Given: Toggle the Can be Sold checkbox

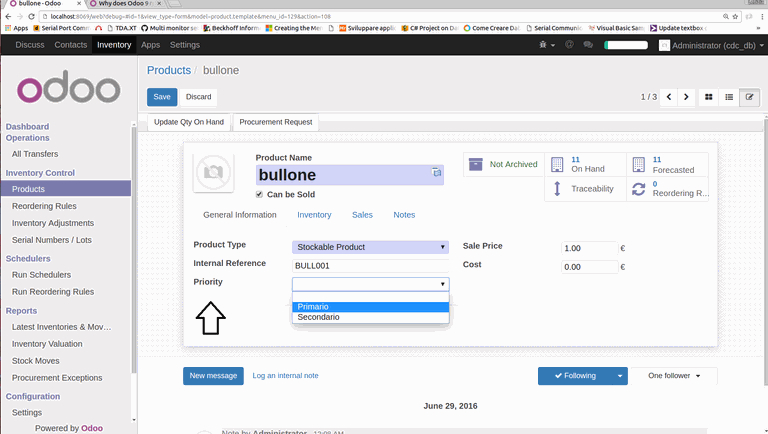Looking at the screenshot, I should coord(259,194).
